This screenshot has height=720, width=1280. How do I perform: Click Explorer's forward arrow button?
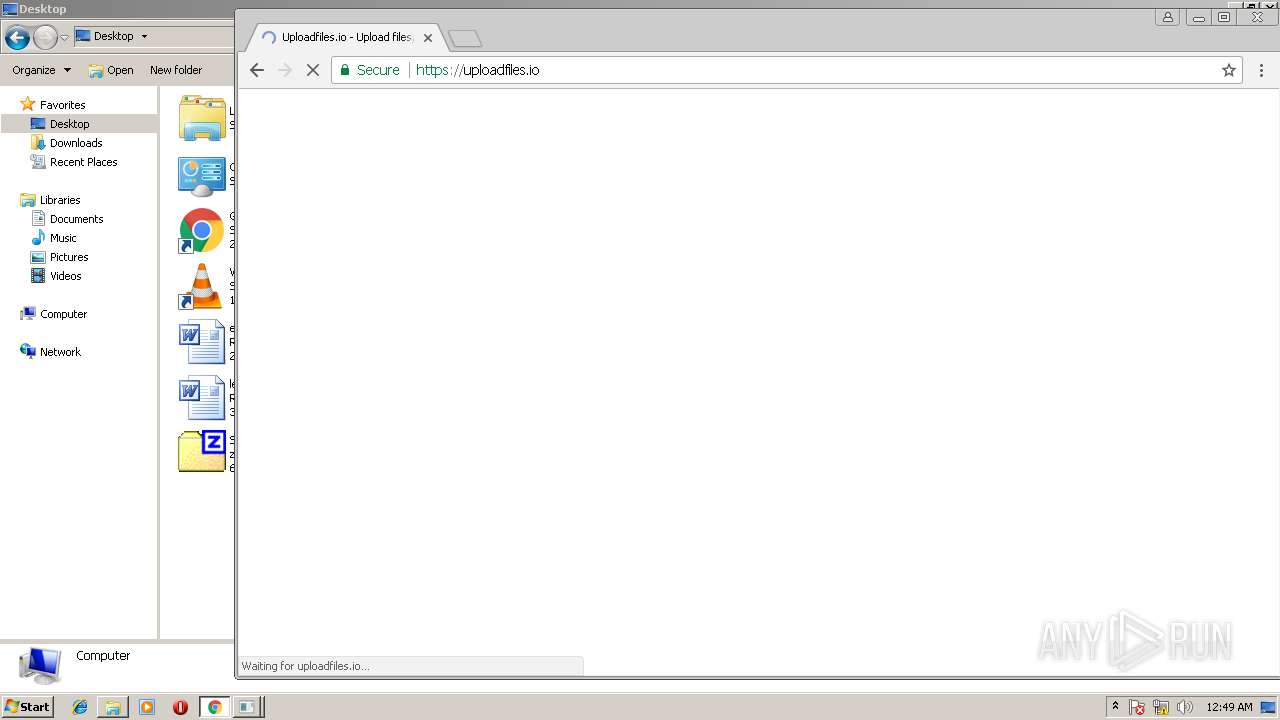45,38
